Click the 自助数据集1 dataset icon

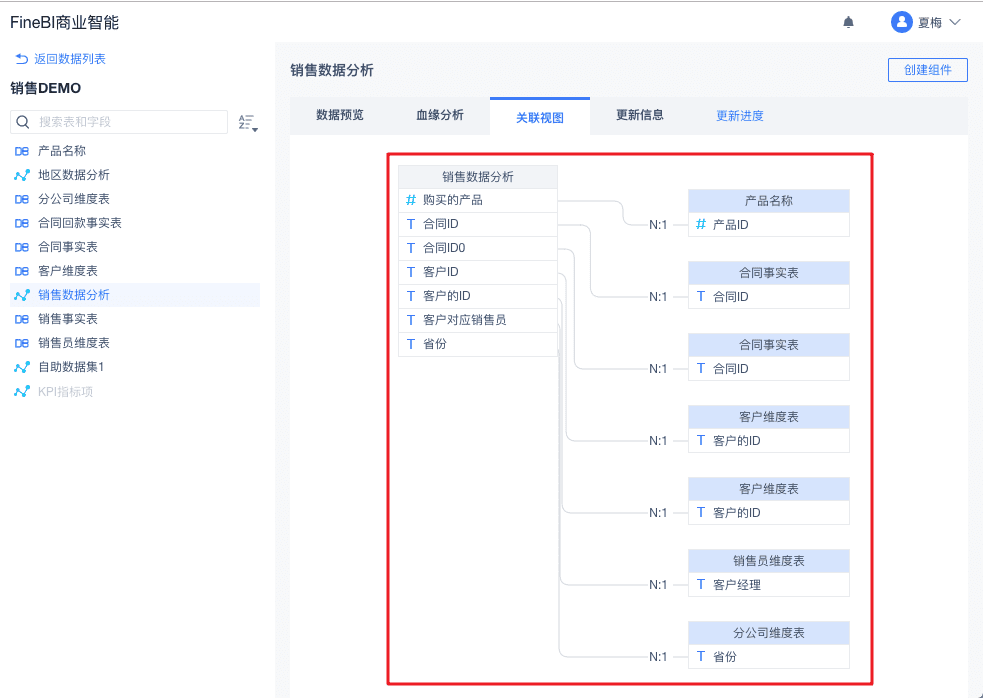(22, 367)
